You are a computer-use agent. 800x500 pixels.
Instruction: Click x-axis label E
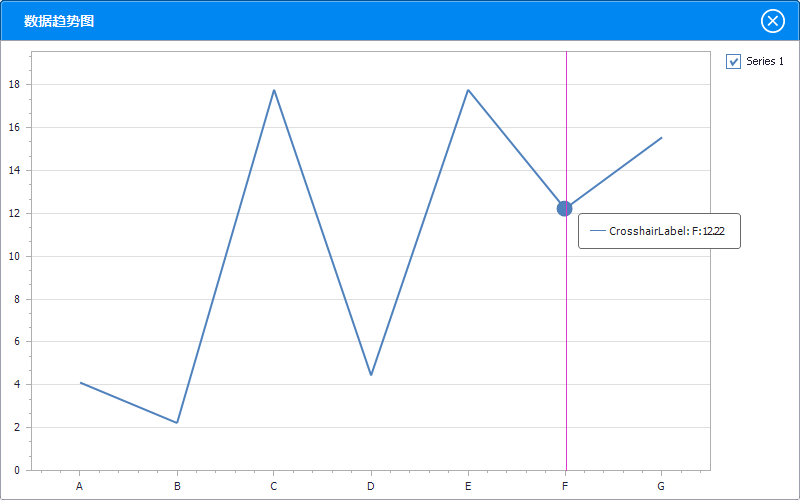click(468, 486)
